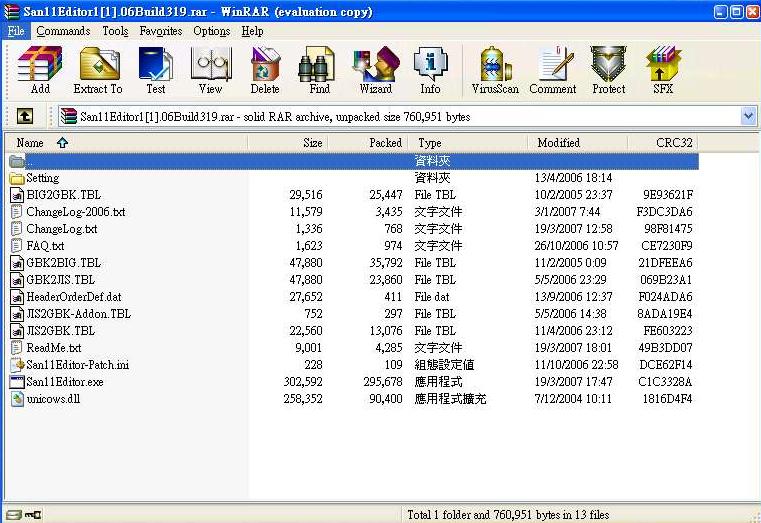Open the Help menu
The height and width of the screenshot is (523, 761).
point(252,31)
